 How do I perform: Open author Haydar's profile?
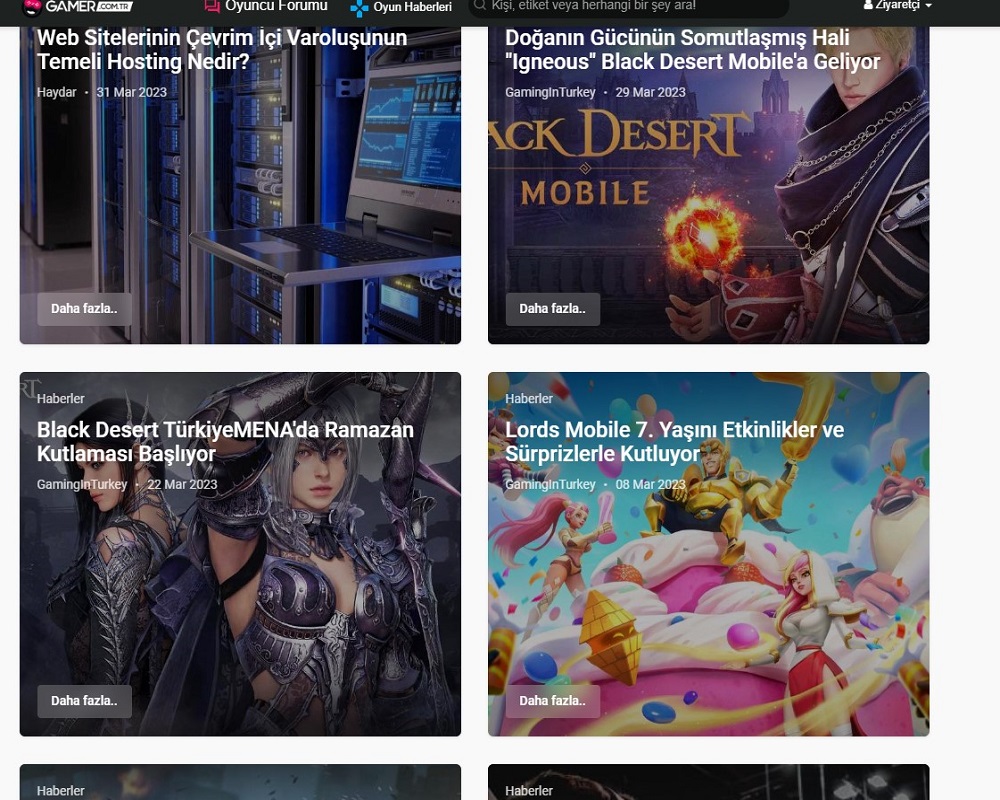coord(57,93)
